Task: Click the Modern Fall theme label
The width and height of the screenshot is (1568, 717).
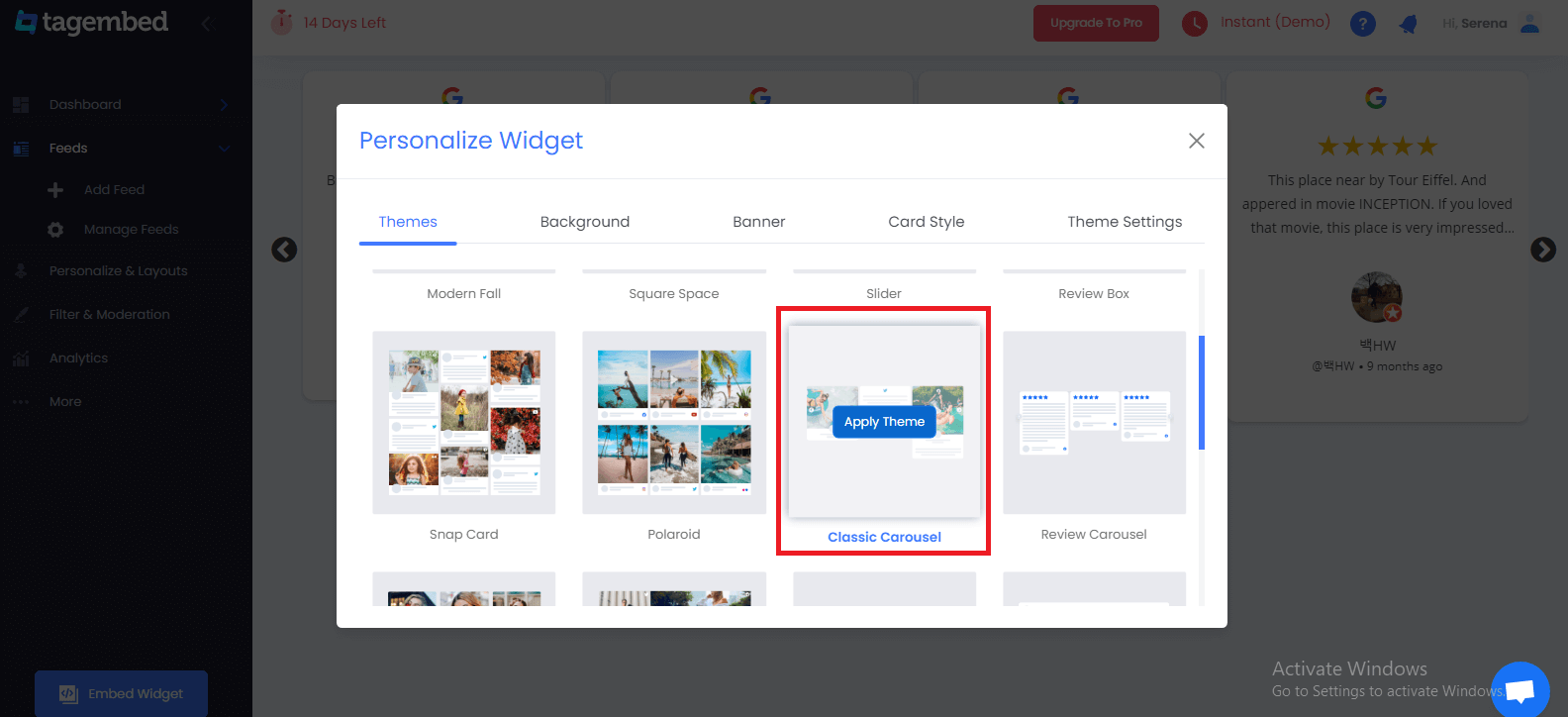Action: pos(463,294)
